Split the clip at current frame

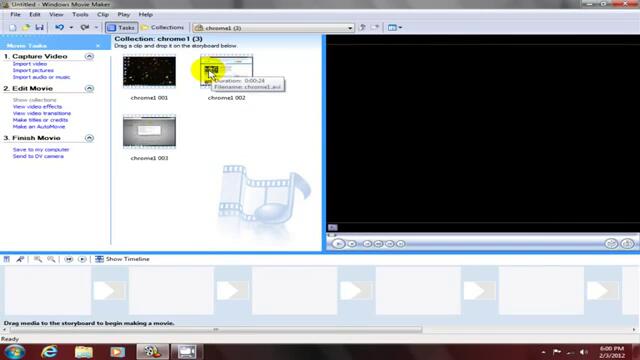[611, 244]
